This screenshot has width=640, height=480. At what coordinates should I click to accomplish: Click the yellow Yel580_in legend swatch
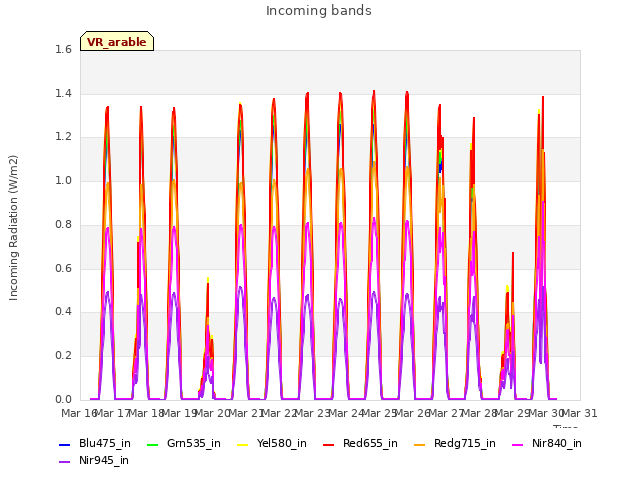(243, 444)
